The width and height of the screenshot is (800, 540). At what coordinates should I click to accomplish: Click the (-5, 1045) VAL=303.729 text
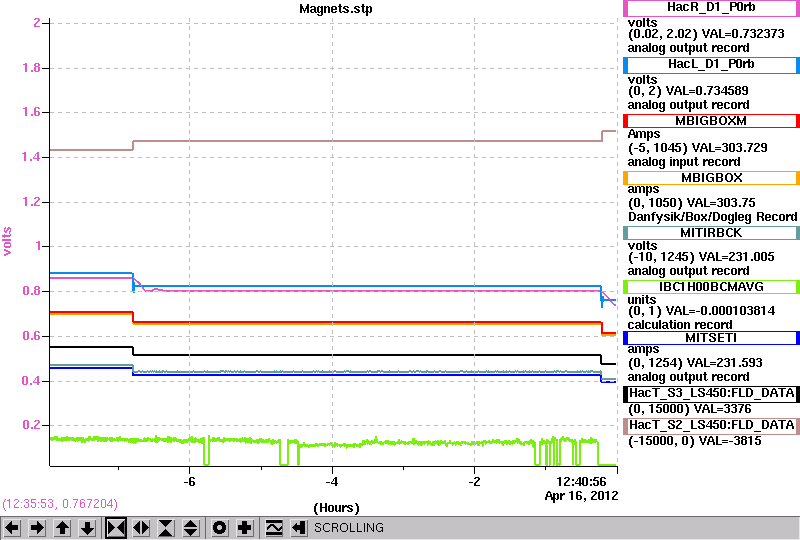tap(697, 148)
